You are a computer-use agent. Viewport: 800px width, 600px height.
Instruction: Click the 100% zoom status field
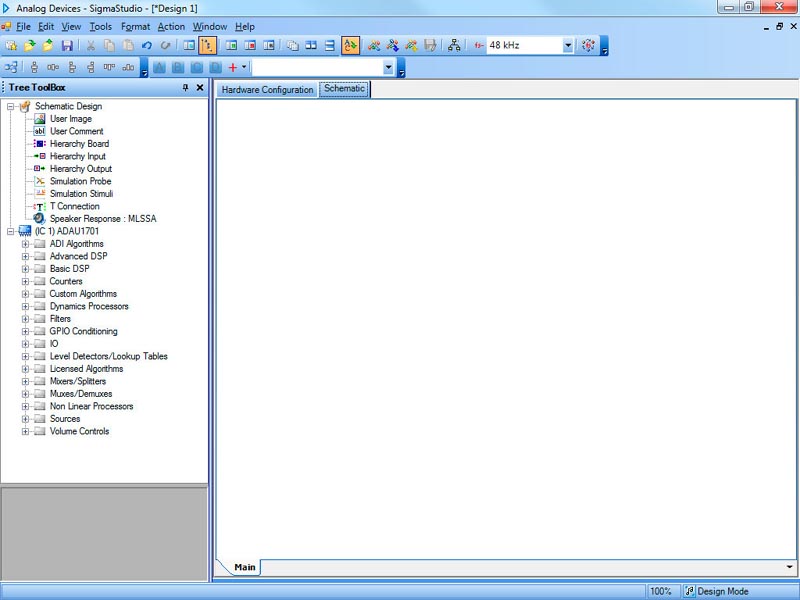coord(661,591)
